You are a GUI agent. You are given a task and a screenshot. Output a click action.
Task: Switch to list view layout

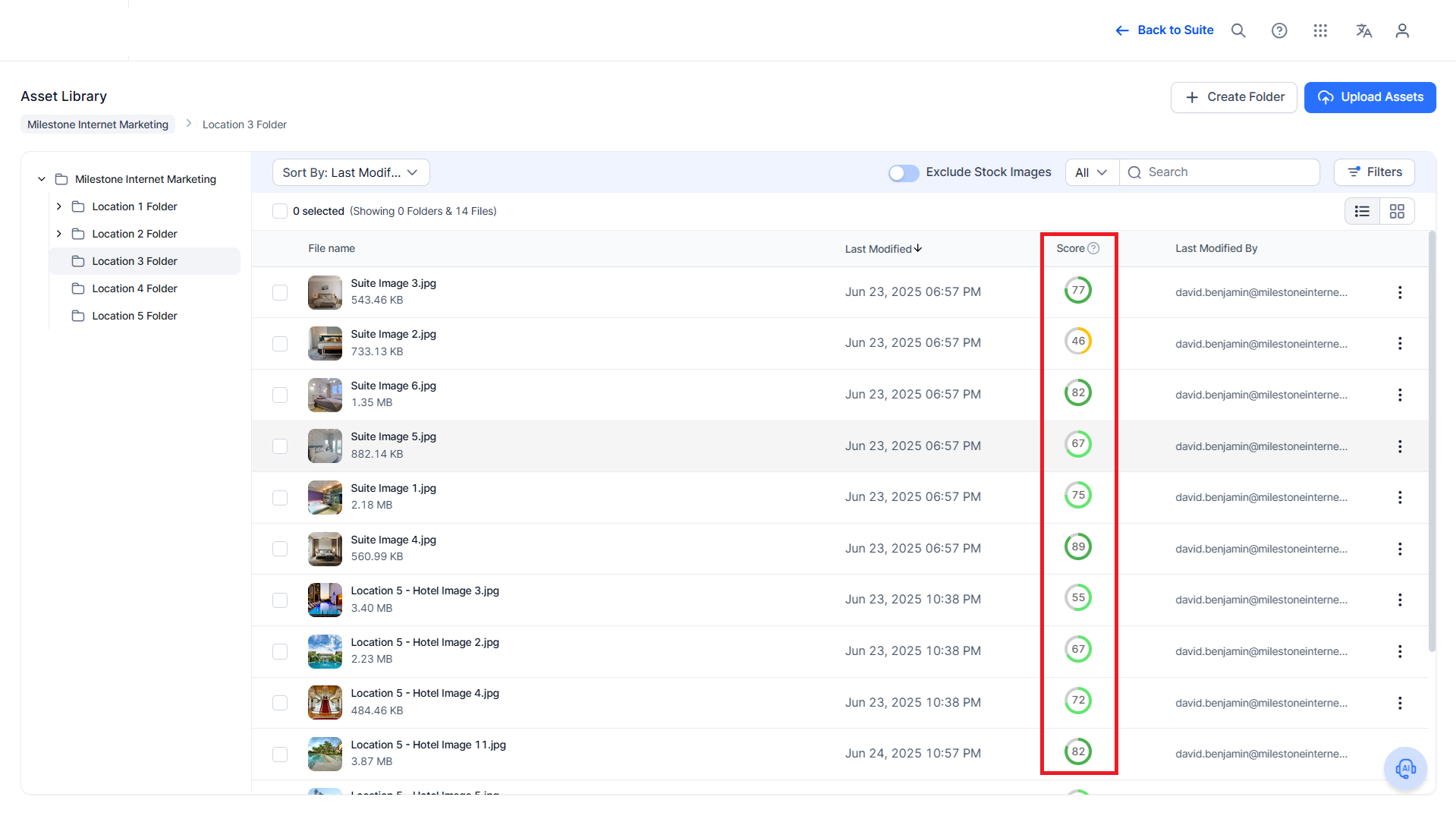(1362, 211)
